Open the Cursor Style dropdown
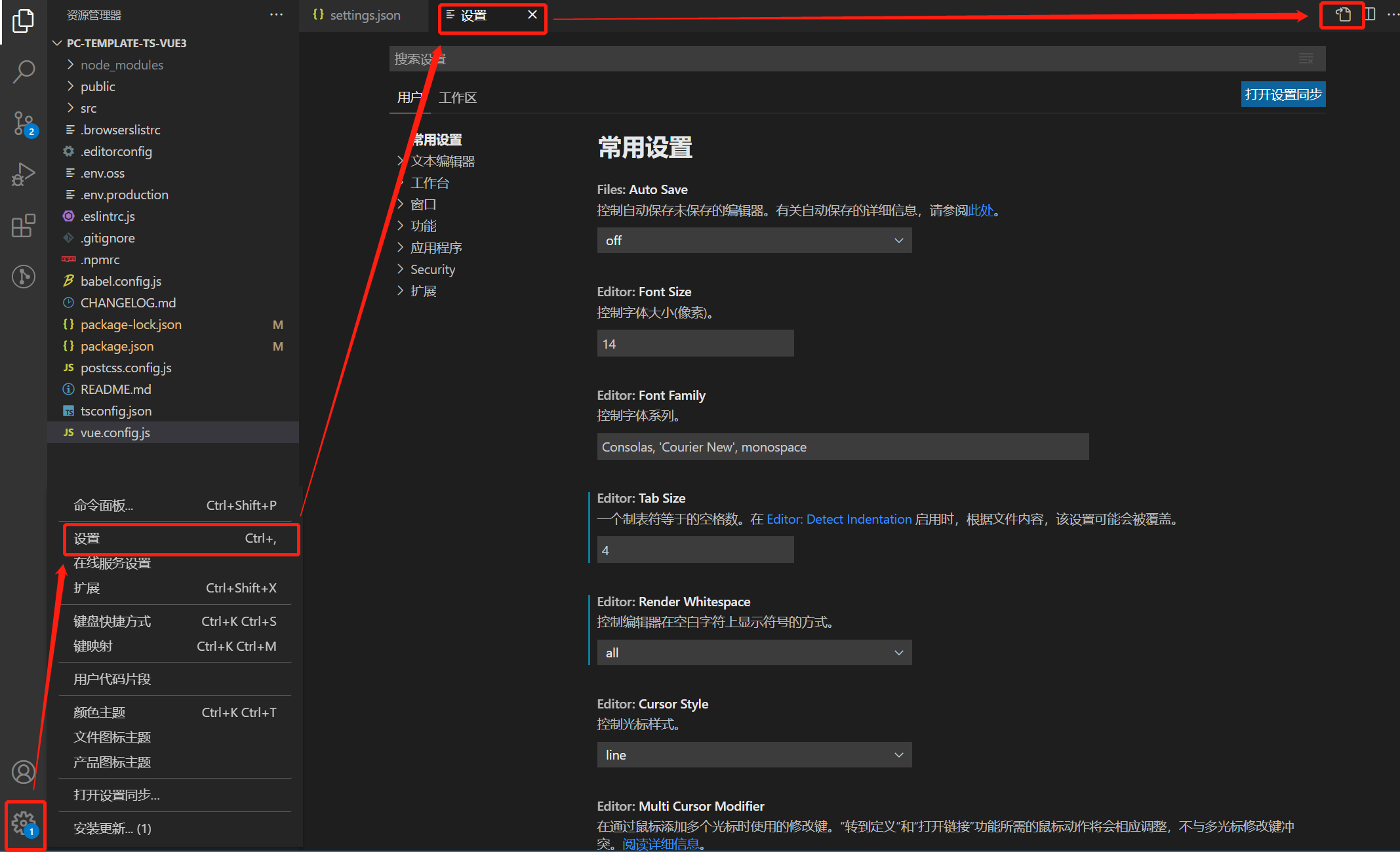1400x852 pixels. [x=753, y=755]
